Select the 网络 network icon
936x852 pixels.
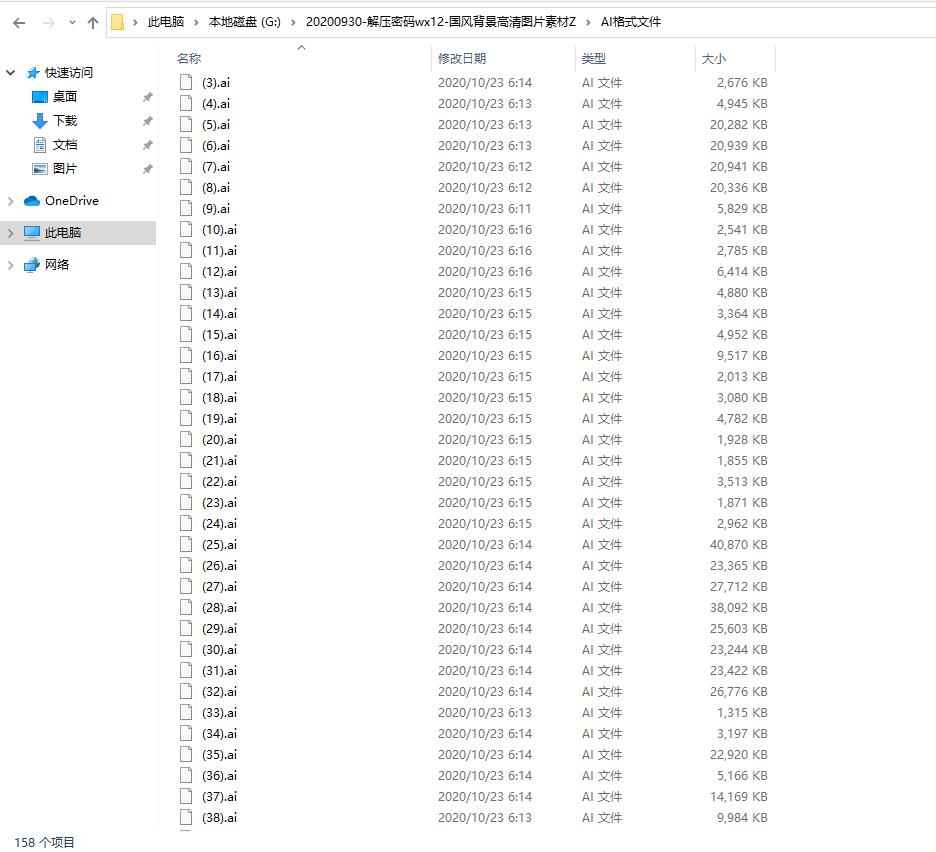pos(32,265)
